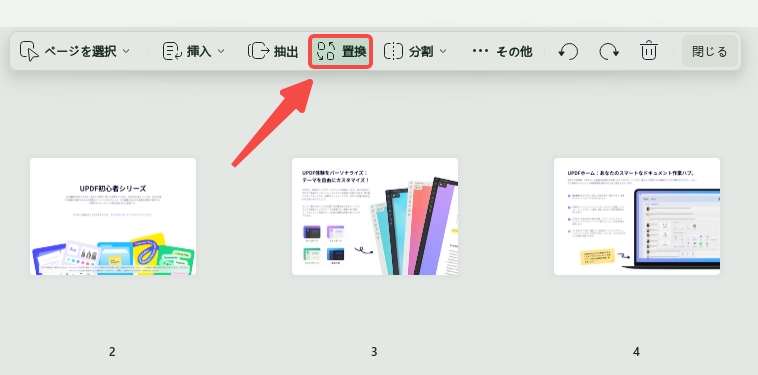Screen dimensions: 758x375
Task: Click the 挿入 label text
Action: [199, 51]
